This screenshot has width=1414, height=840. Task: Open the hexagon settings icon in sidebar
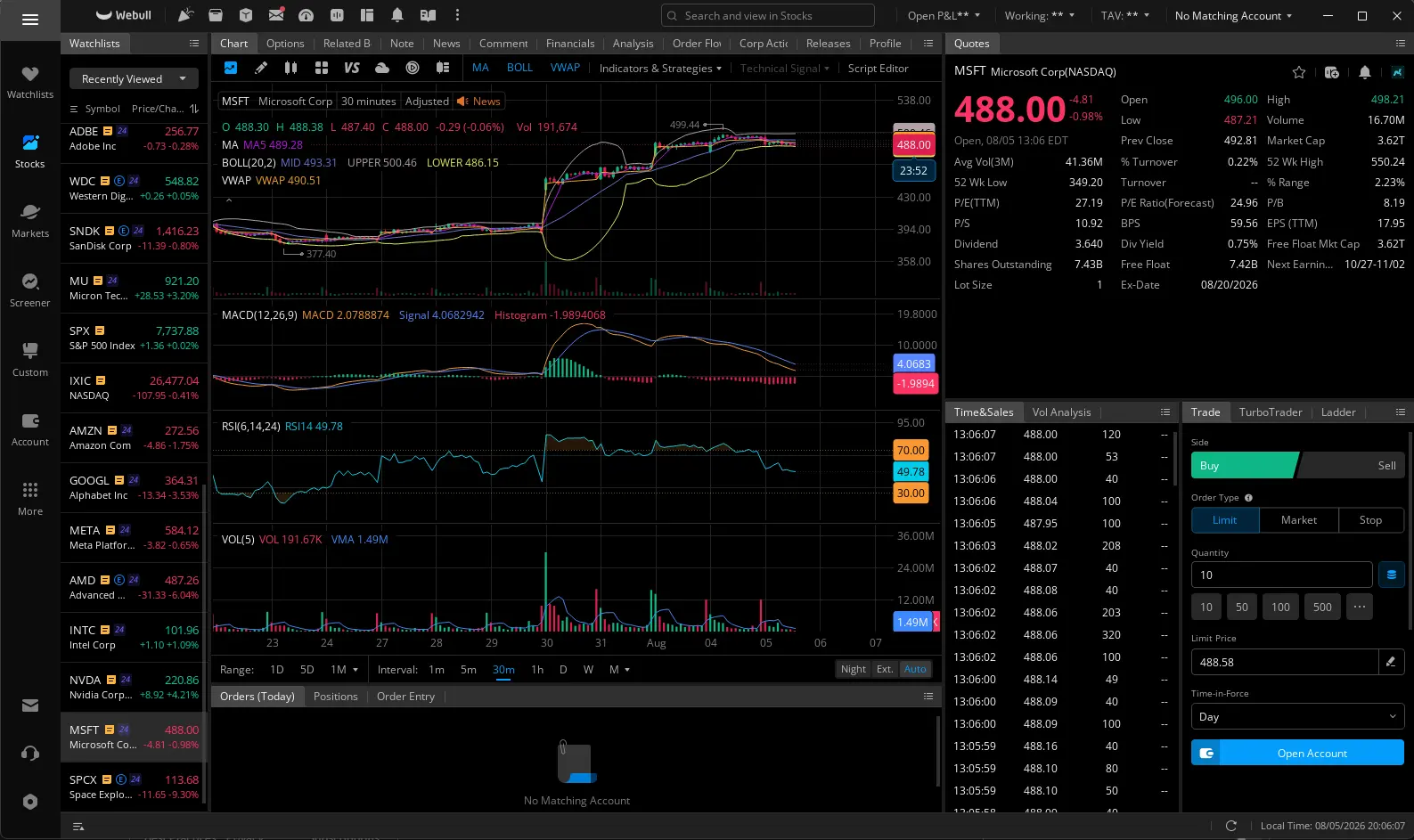(29, 802)
